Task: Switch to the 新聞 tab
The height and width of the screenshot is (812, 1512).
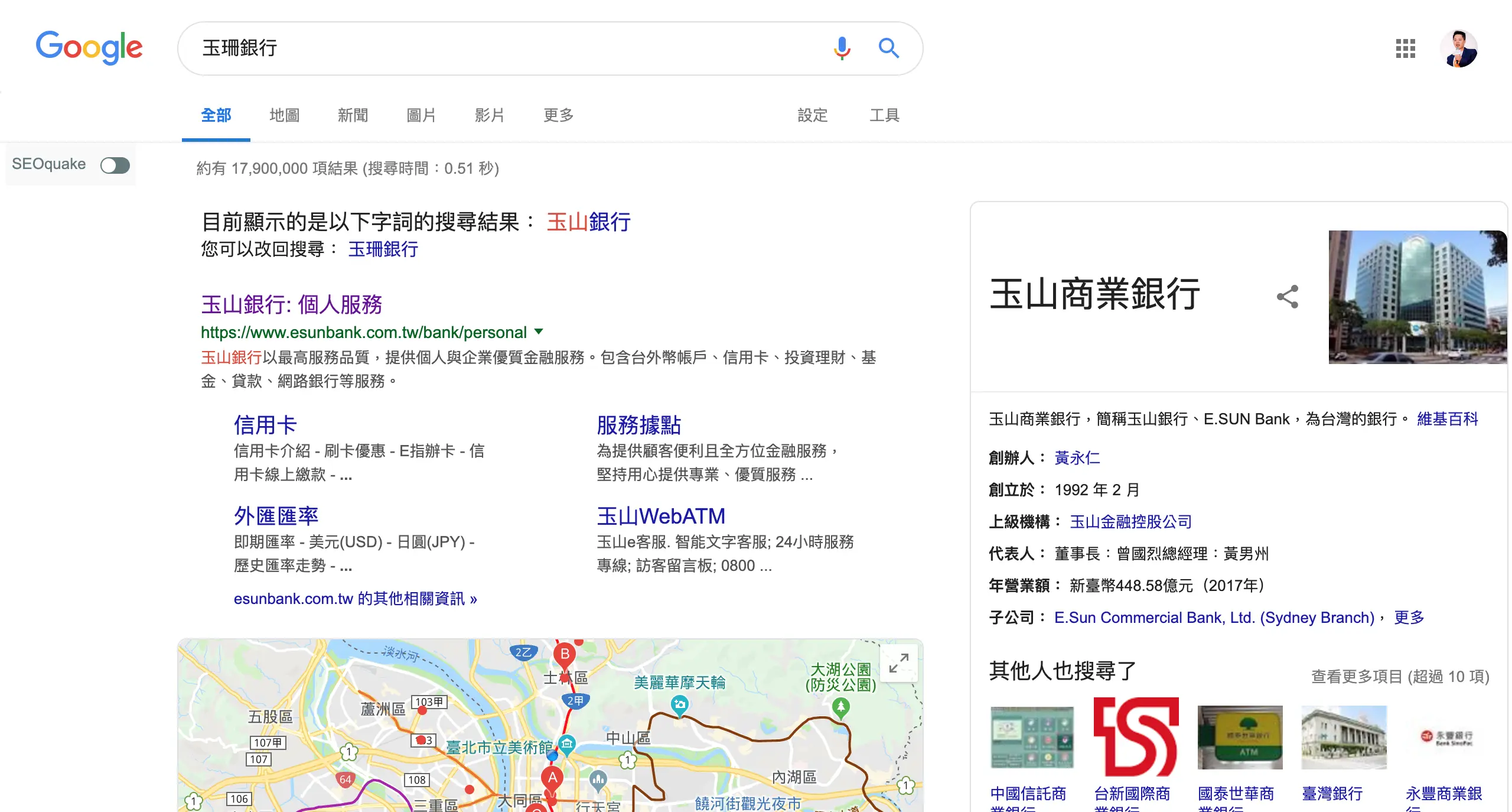Action: [x=353, y=115]
